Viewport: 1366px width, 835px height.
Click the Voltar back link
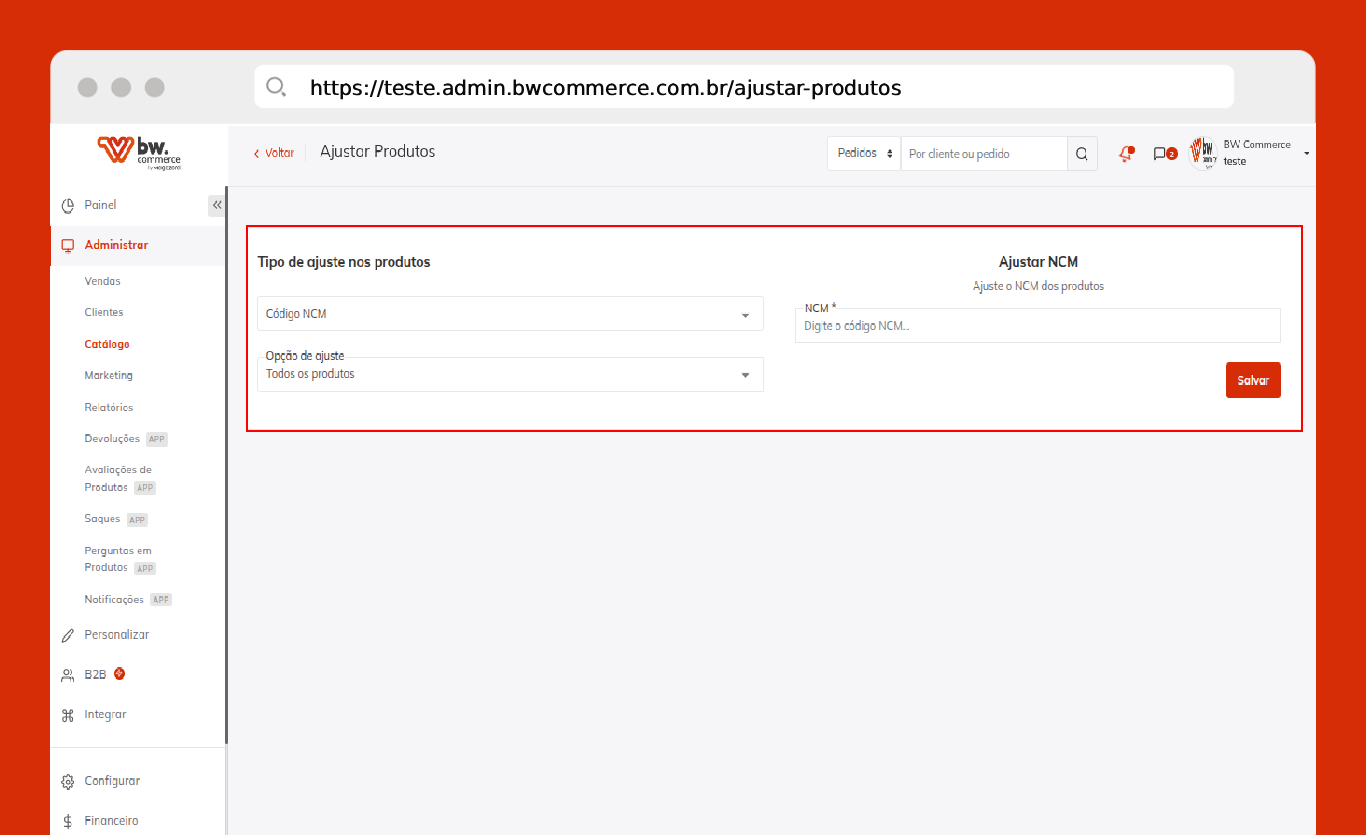coord(274,153)
